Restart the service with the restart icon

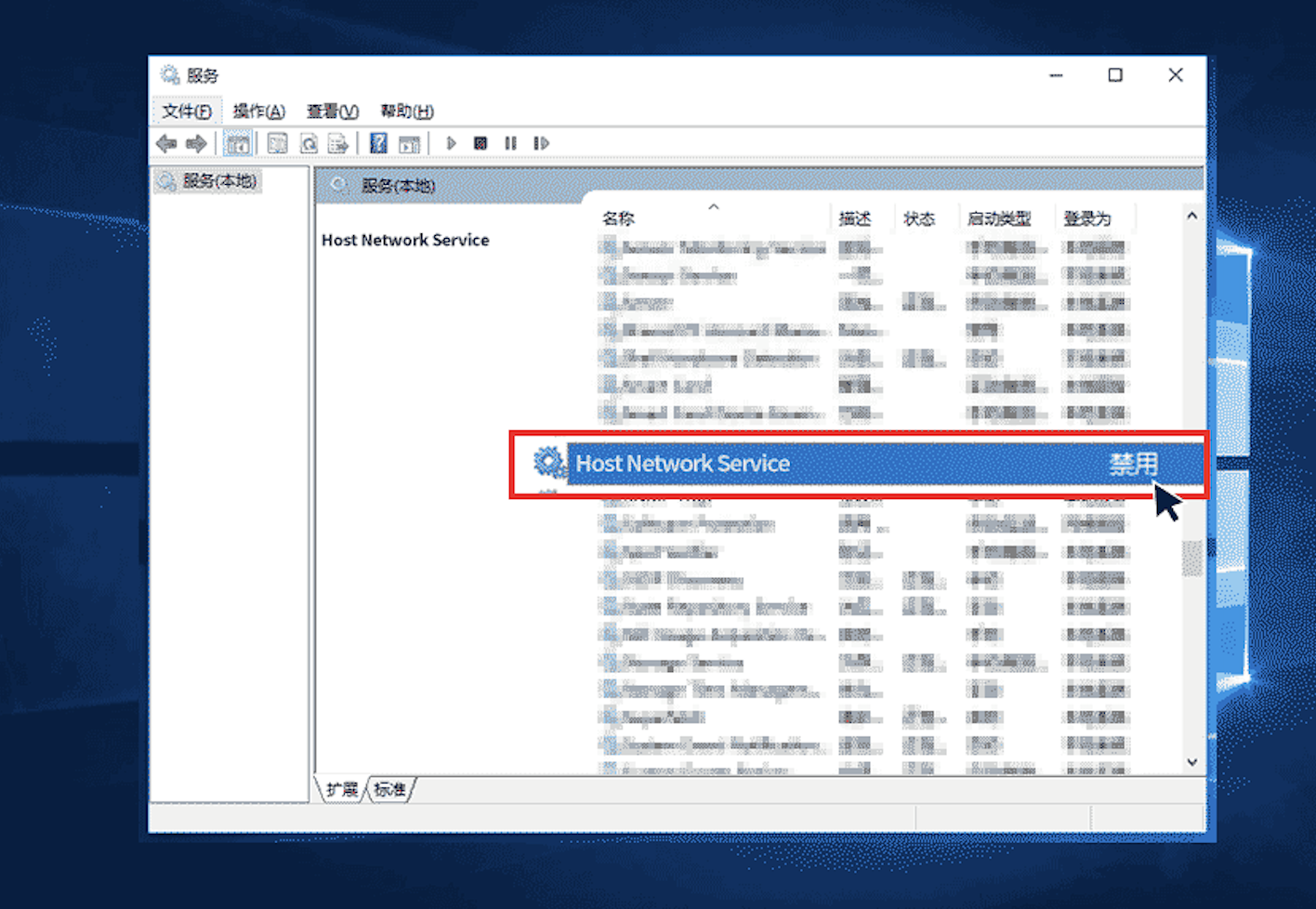tap(541, 143)
